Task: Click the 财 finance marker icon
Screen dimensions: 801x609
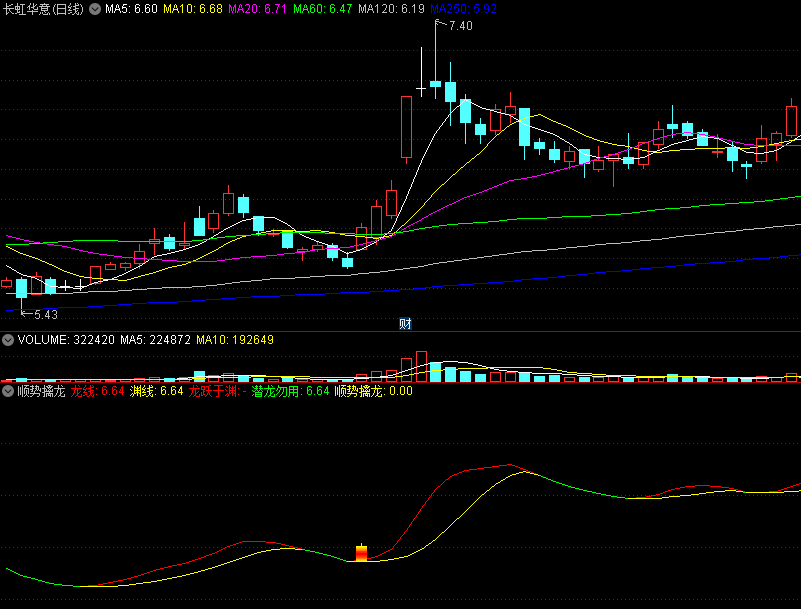Action: (405, 323)
